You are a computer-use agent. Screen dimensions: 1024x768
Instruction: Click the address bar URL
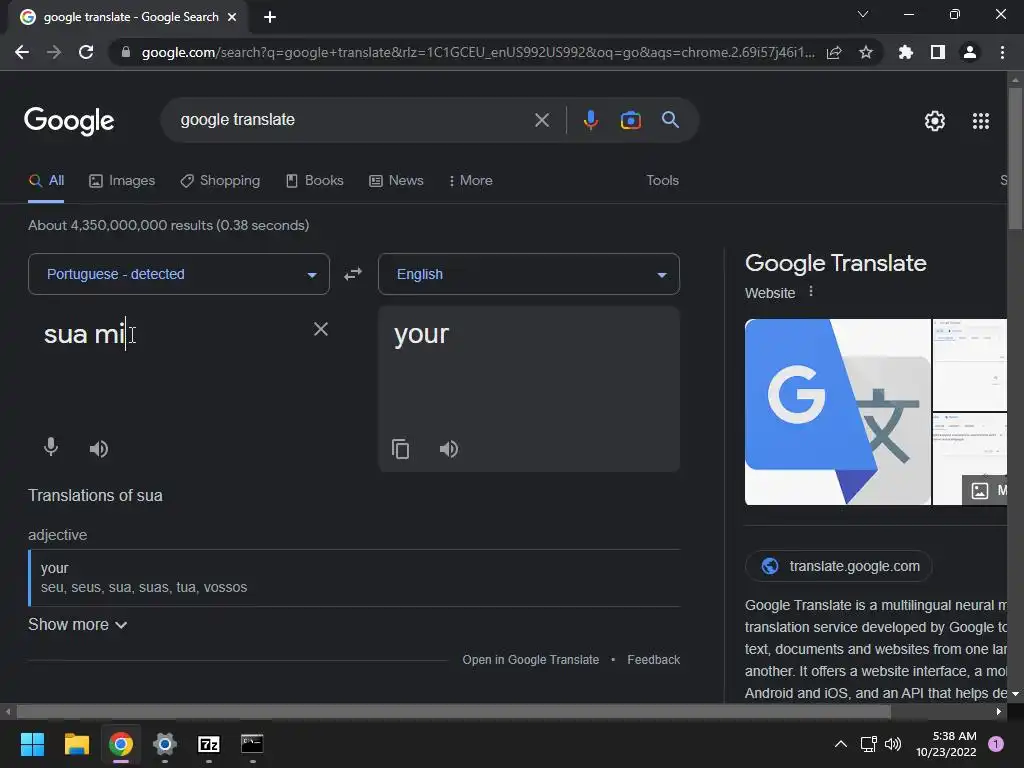(478, 52)
